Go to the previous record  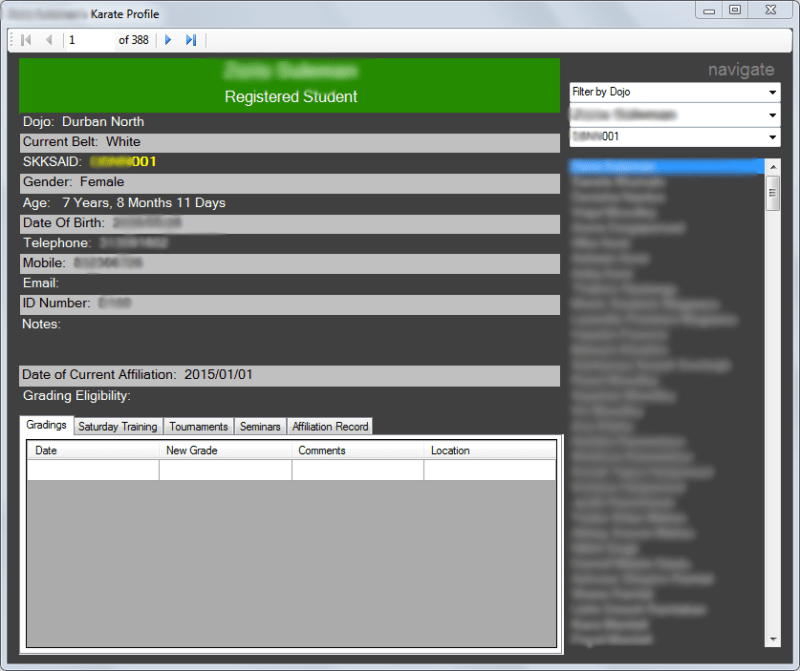(48, 40)
